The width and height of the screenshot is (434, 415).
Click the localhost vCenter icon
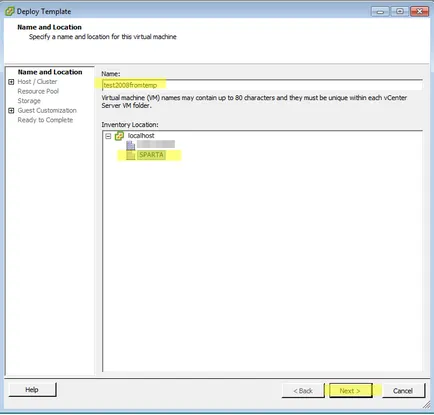tap(119, 136)
